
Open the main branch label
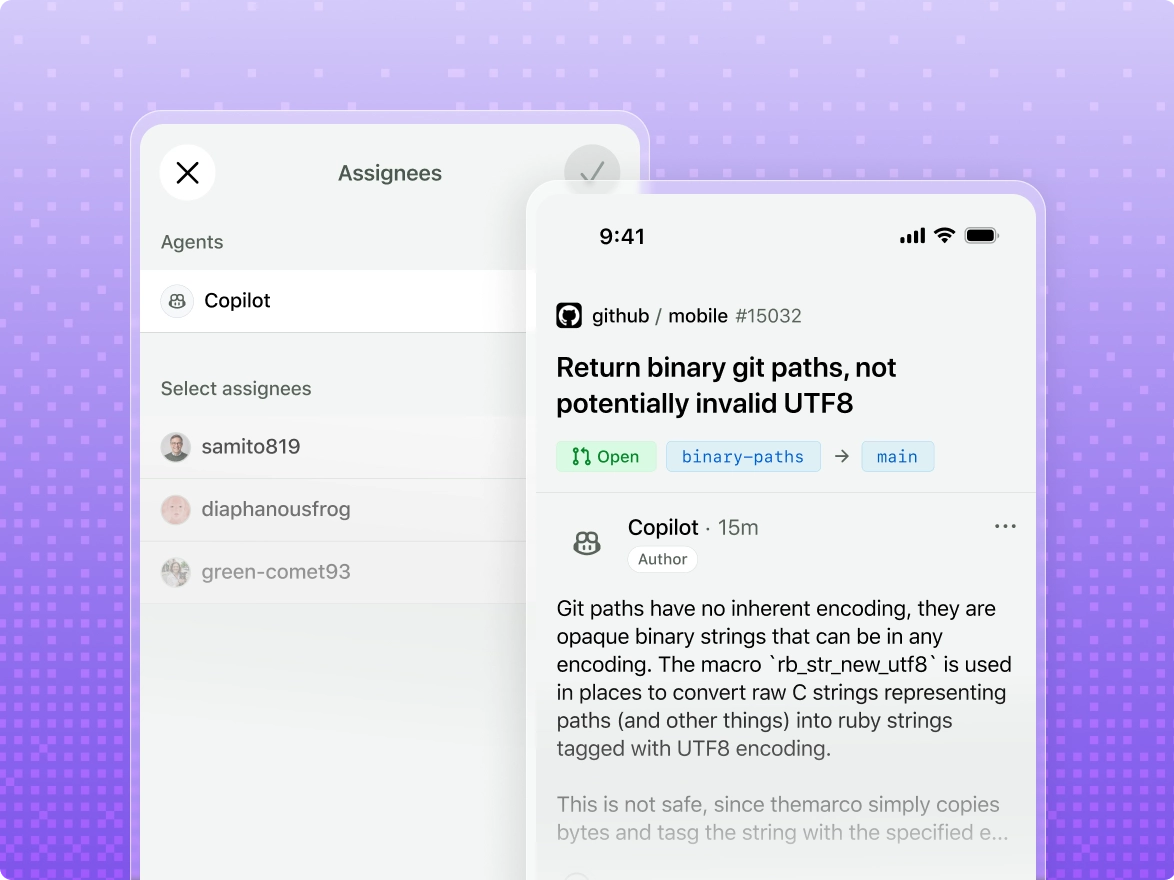[x=897, y=456]
